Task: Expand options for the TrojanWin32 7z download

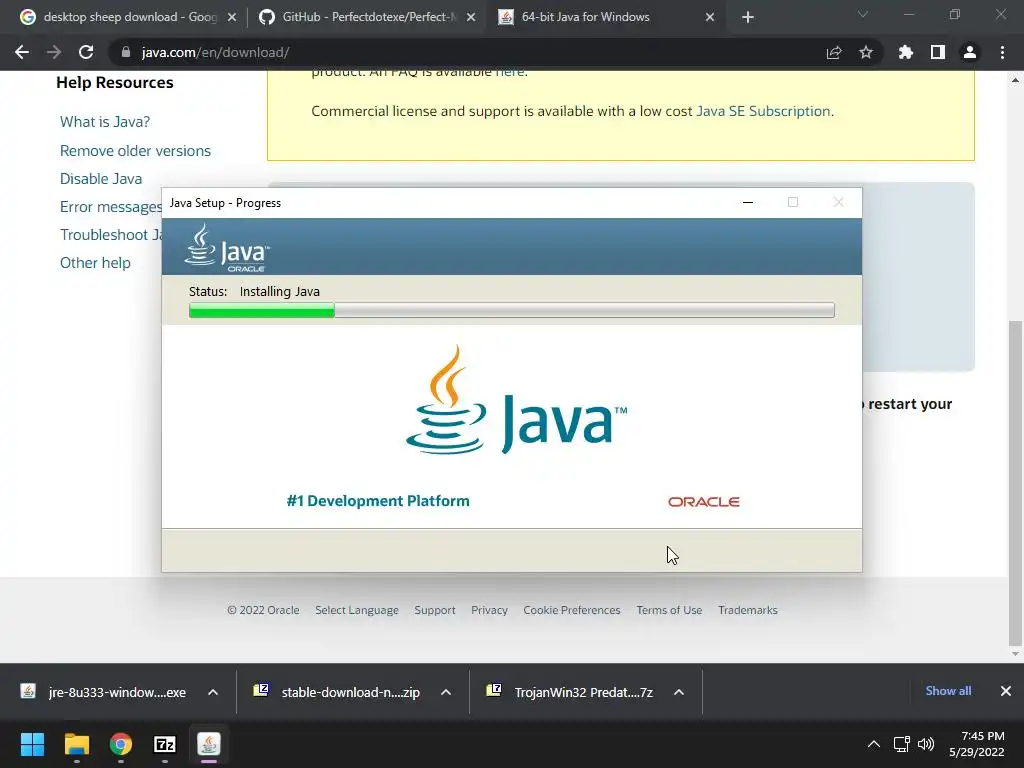Action: coord(679,692)
